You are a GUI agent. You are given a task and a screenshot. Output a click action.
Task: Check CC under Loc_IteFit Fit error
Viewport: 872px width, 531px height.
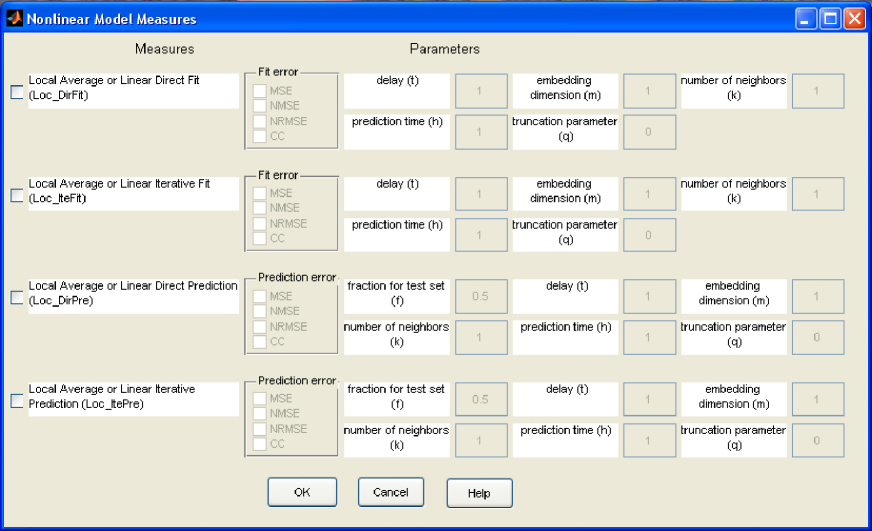pos(259,239)
